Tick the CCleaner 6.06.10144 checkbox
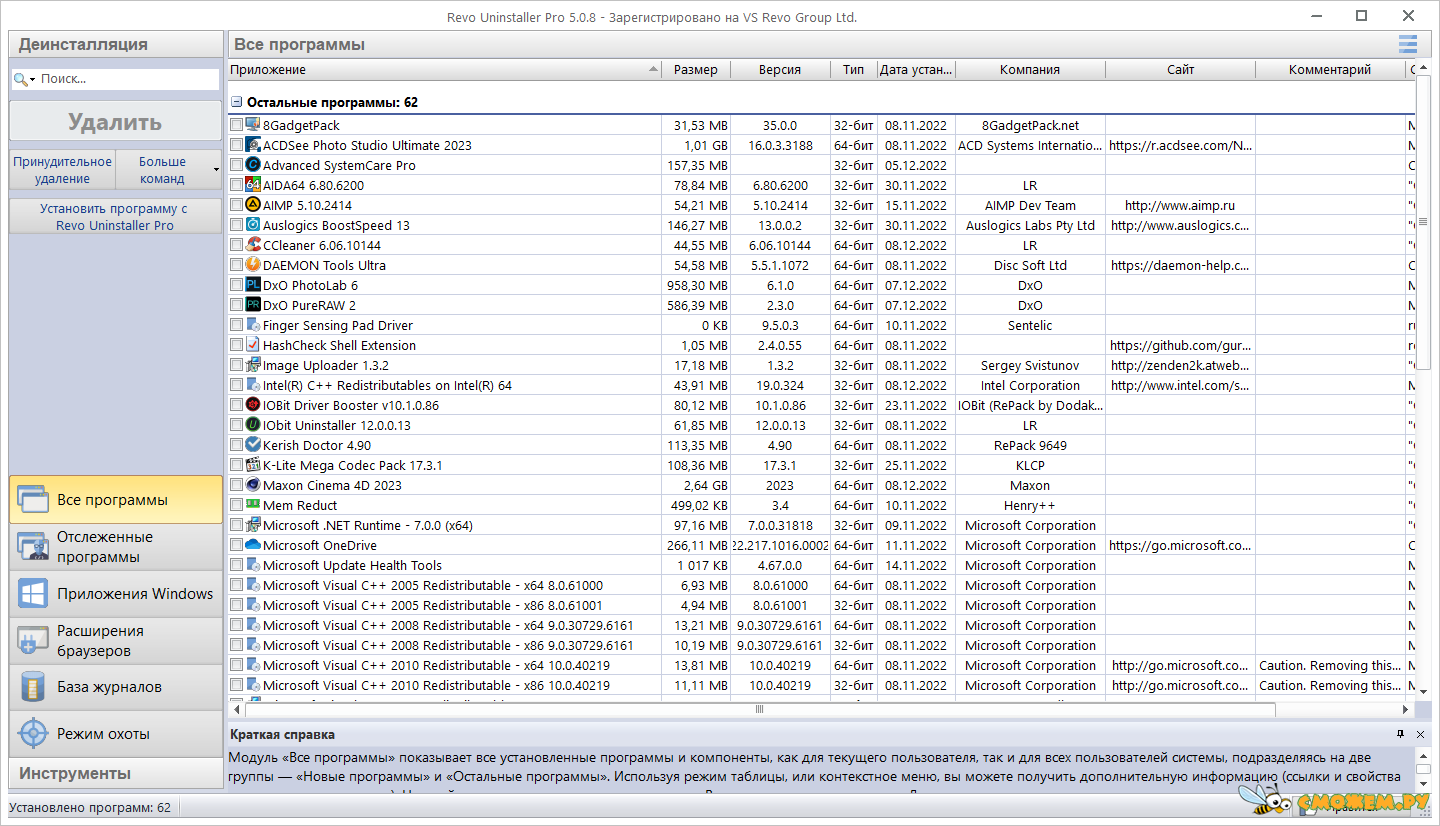The image size is (1440, 826). click(x=236, y=245)
